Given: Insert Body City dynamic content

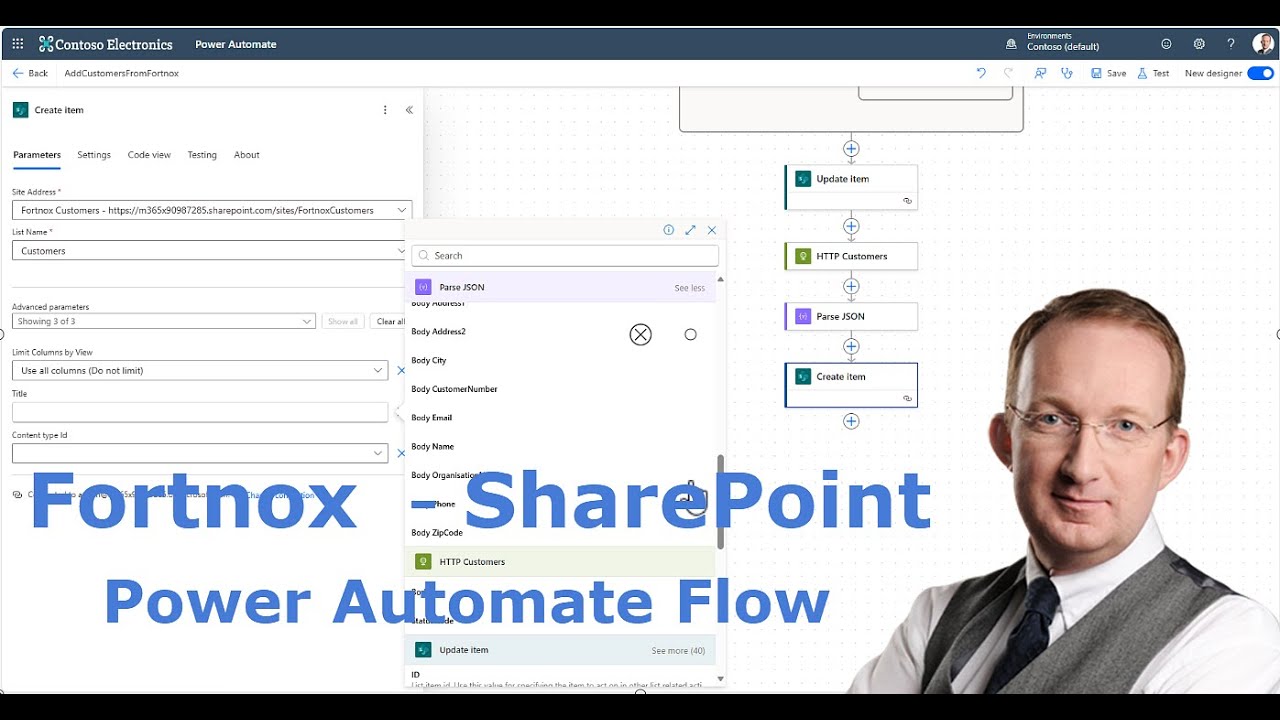Looking at the screenshot, I should 429,360.
